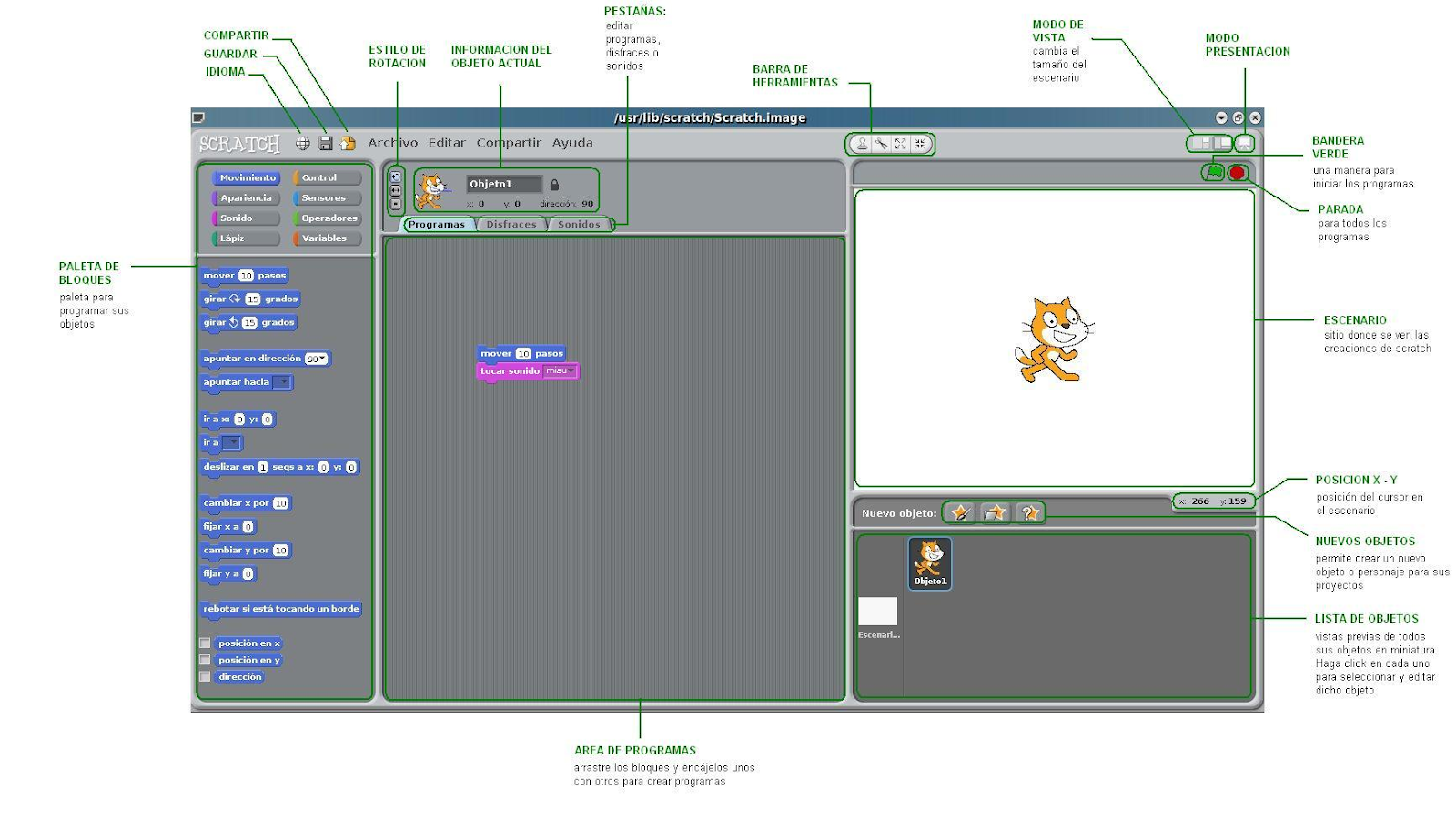This screenshot has height=820, width=1456.
Task: Open the Compartir menu
Action: (509, 143)
